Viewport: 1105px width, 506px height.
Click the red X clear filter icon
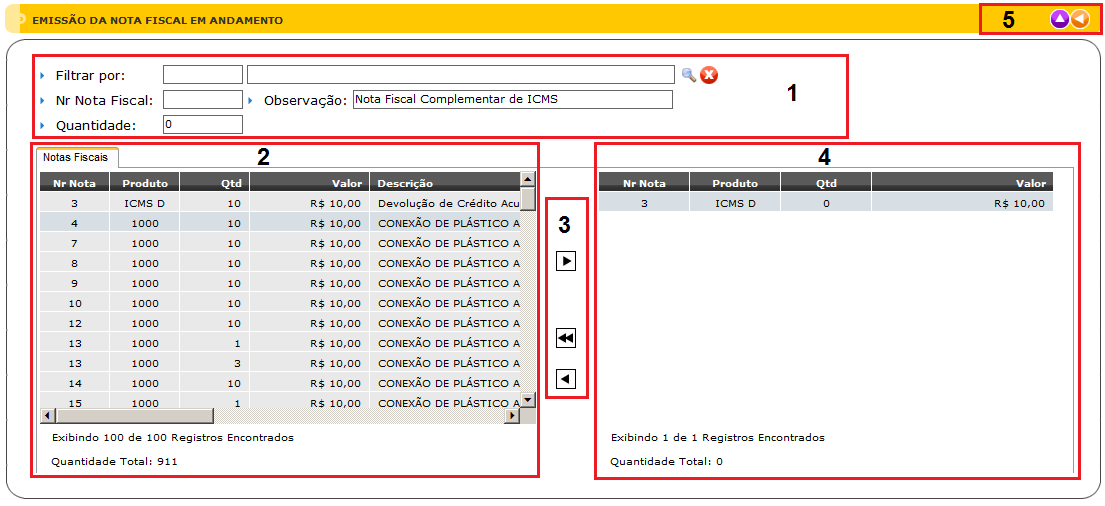(x=709, y=75)
